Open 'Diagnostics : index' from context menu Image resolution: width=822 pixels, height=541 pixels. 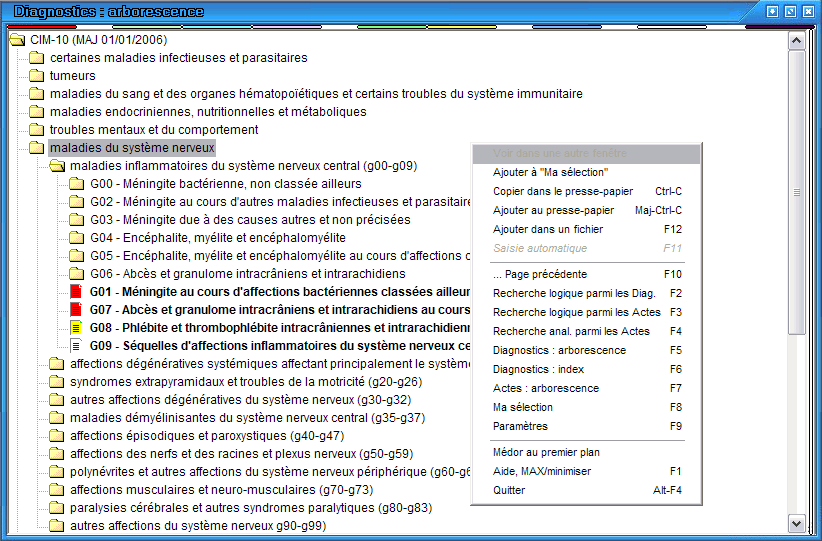point(586,369)
